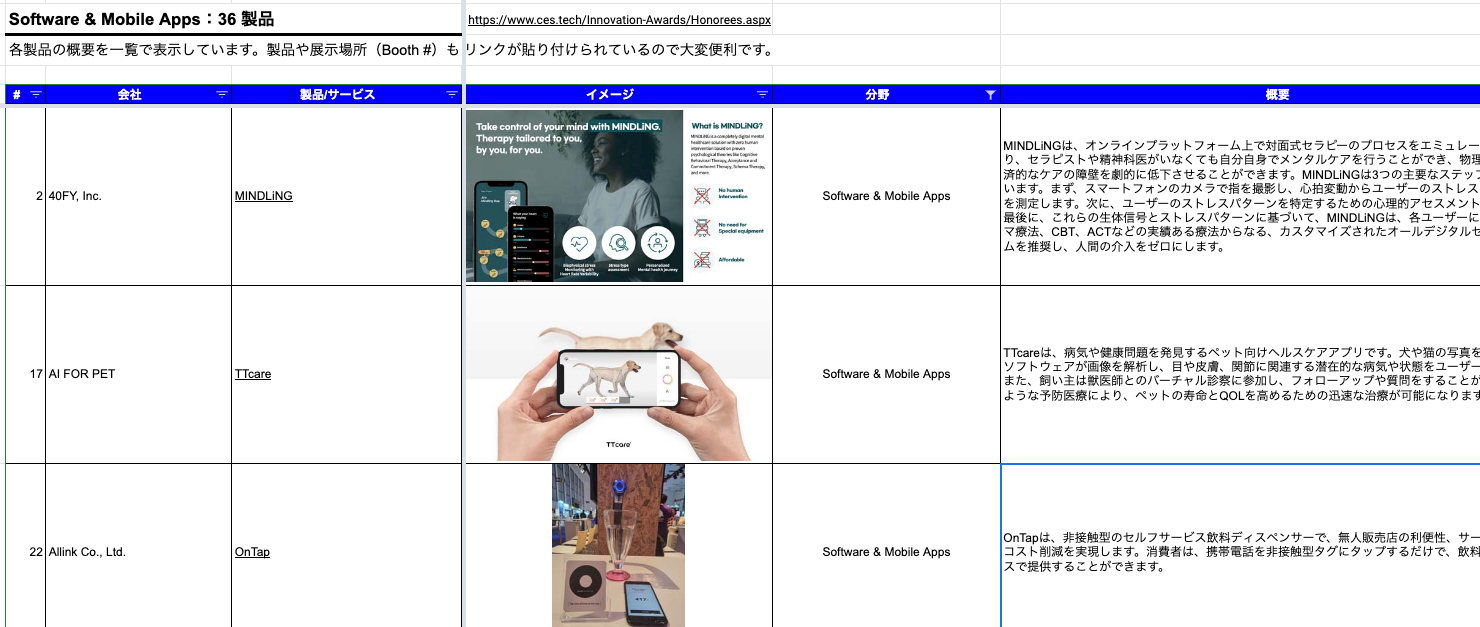The width and height of the screenshot is (1480, 627).
Task: Select the 分野 column header label
Action: pyautogui.click(x=877, y=95)
